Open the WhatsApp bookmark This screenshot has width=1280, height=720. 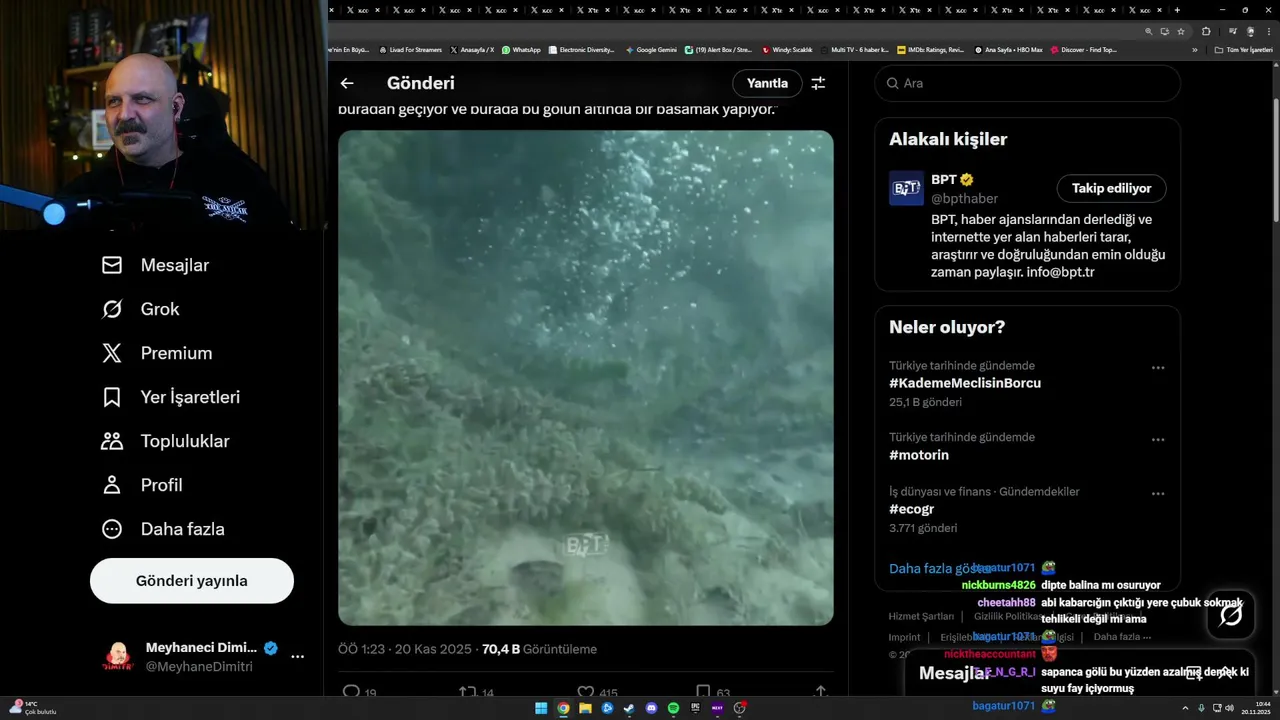tap(521, 49)
